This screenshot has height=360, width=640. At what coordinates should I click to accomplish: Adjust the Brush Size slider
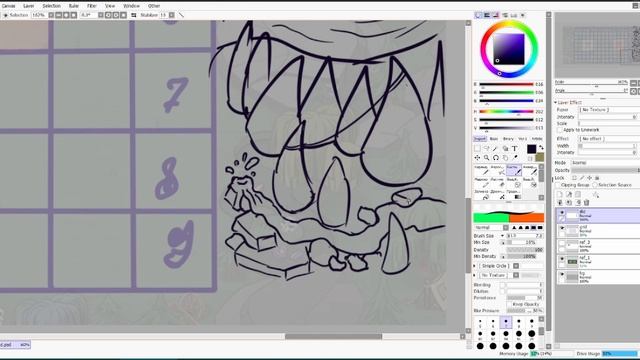tap(524, 236)
